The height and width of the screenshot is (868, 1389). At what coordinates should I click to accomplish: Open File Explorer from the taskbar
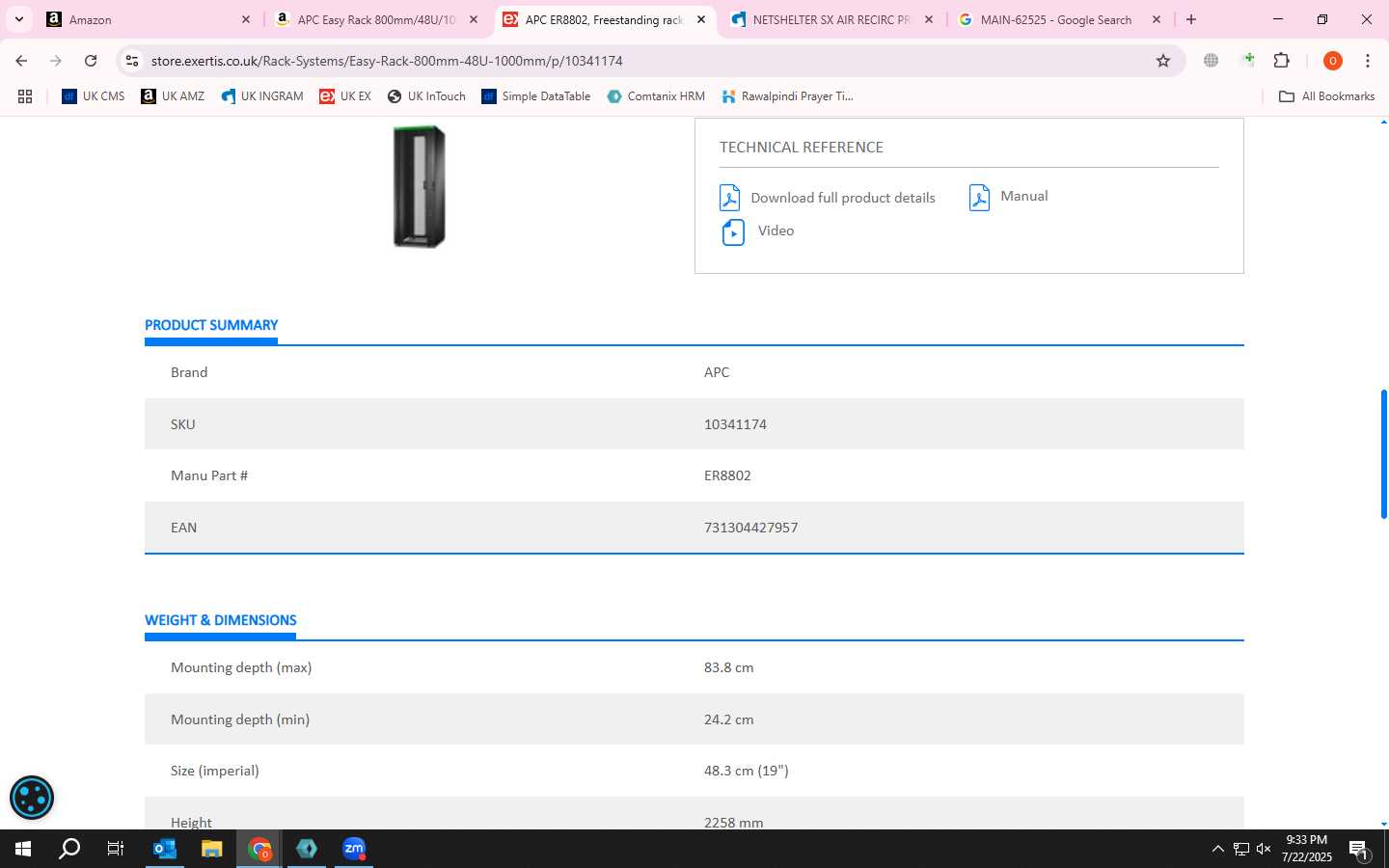[x=212, y=849]
